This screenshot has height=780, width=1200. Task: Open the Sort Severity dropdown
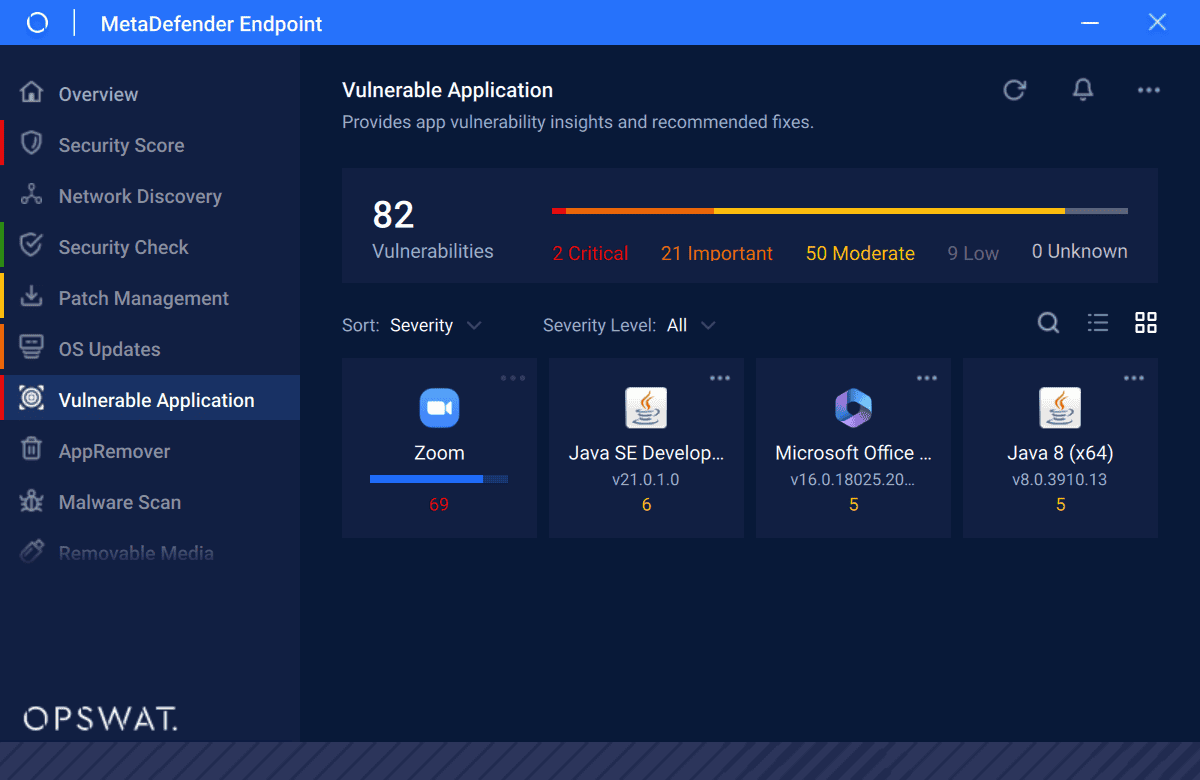click(x=436, y=325)
